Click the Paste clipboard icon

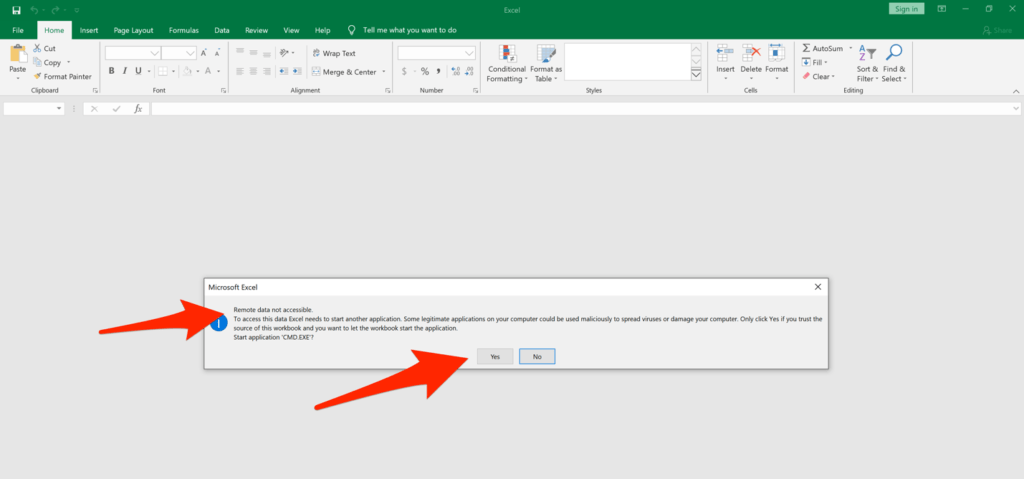point(18,54)
